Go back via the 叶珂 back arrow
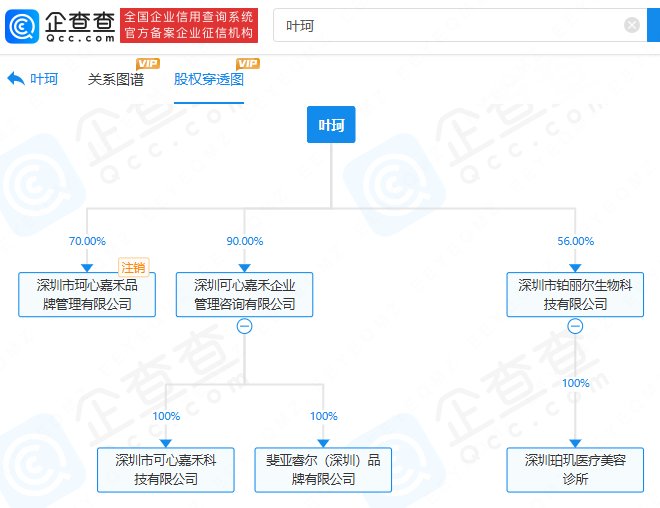Viewport: 660px width, 508px height. coord(33,79)
